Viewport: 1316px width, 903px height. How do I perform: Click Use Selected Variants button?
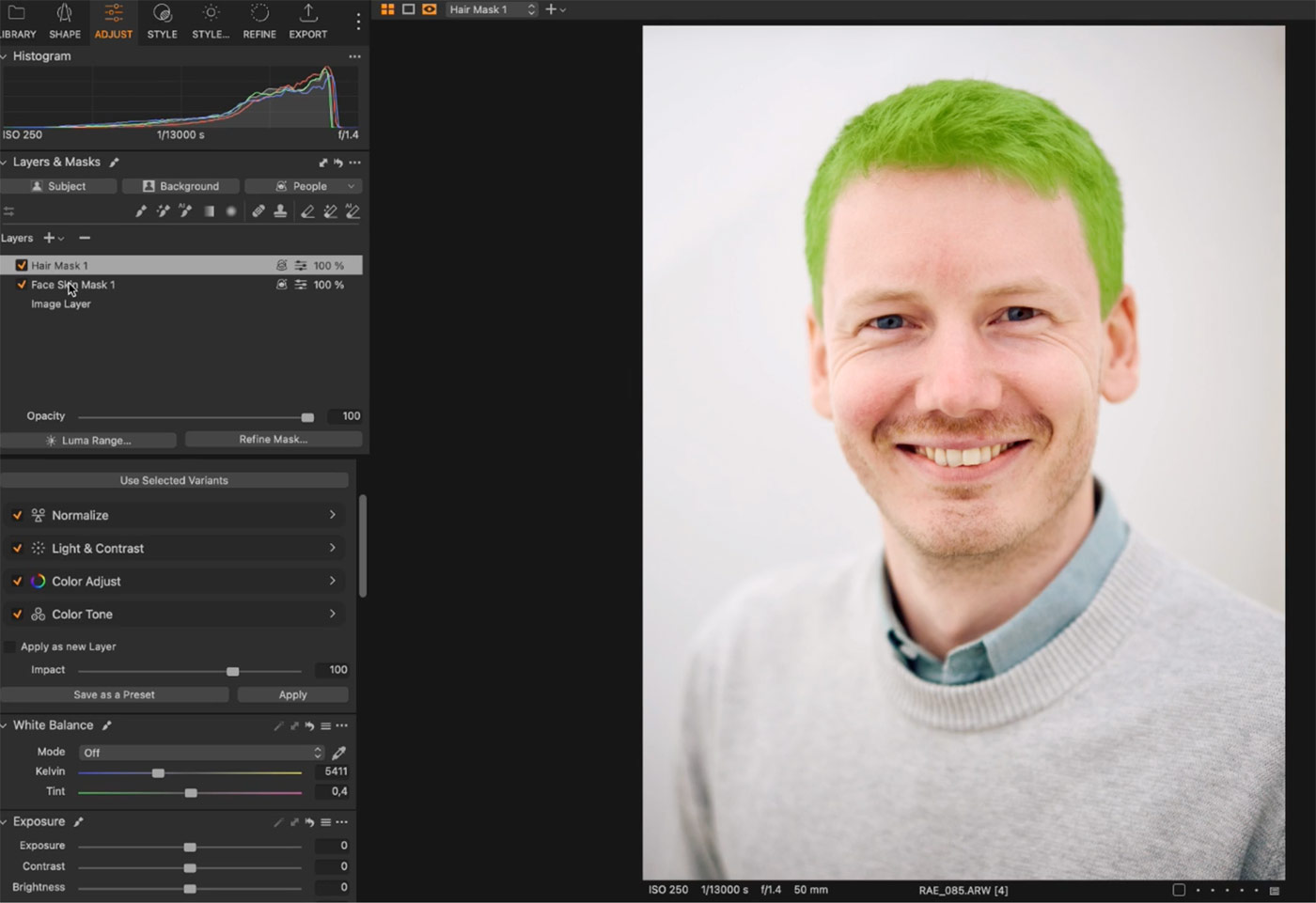(174, 480)
